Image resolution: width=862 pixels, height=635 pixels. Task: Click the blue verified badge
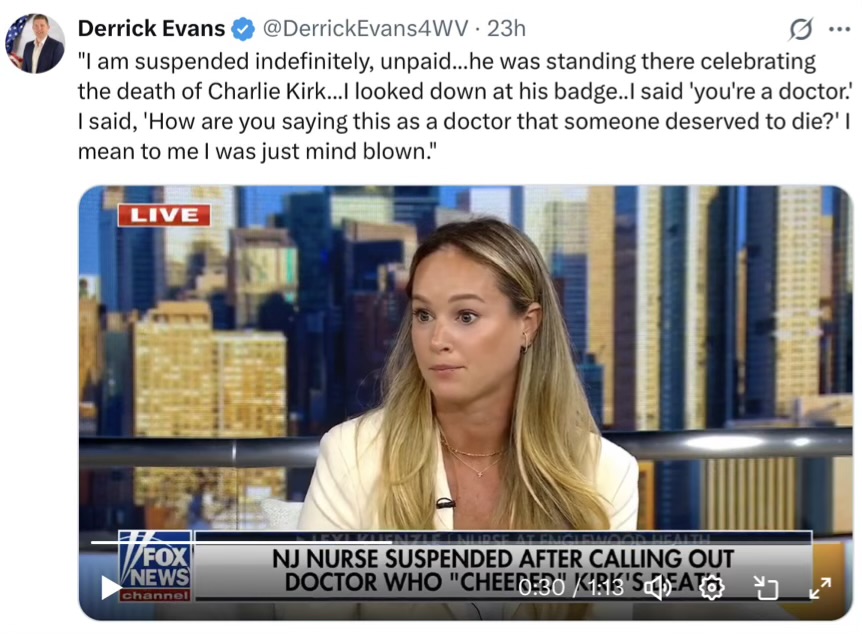tap(242, 29)
